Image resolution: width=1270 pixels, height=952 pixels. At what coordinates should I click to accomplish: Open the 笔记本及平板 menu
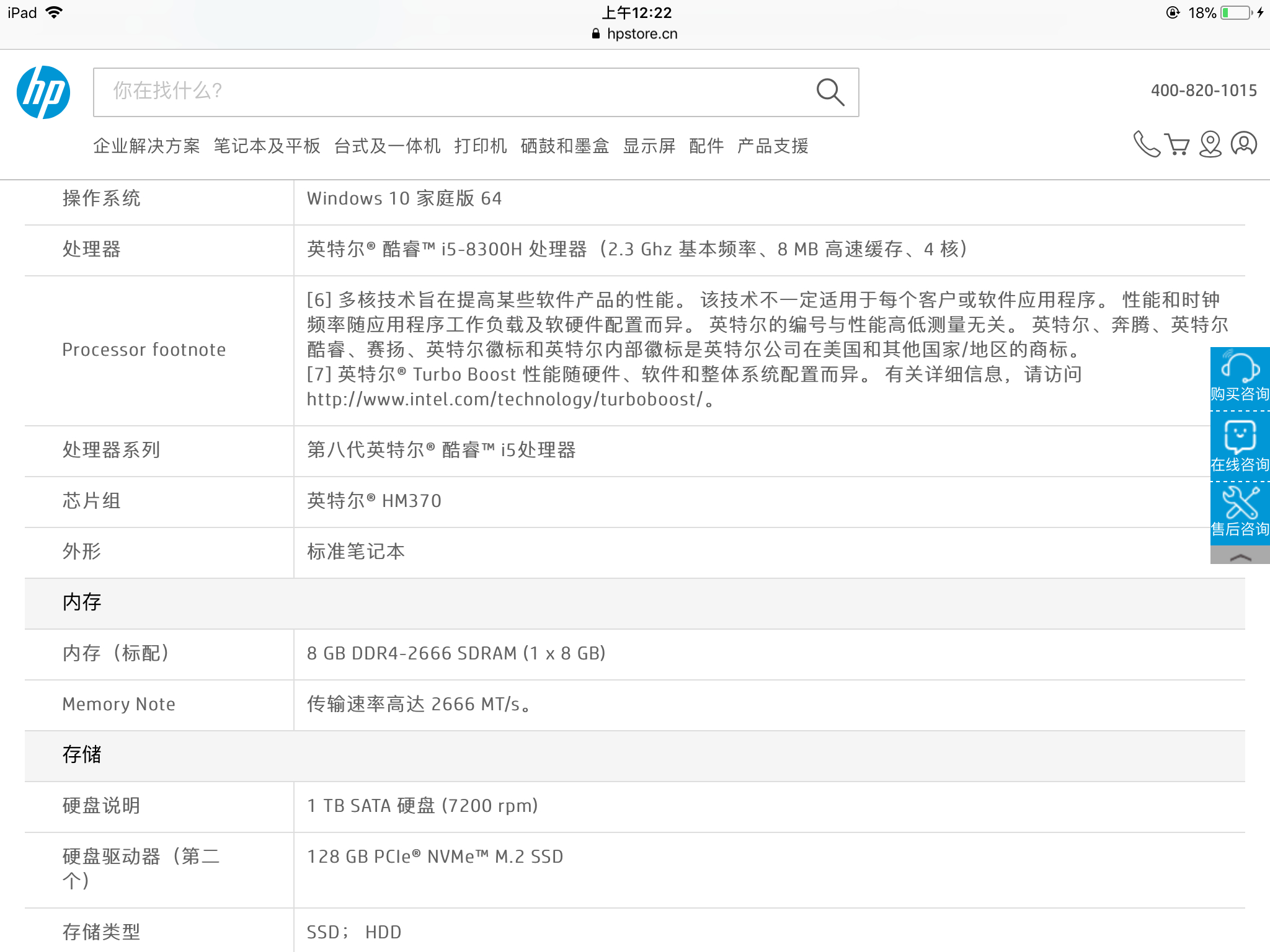pos(267,146)
